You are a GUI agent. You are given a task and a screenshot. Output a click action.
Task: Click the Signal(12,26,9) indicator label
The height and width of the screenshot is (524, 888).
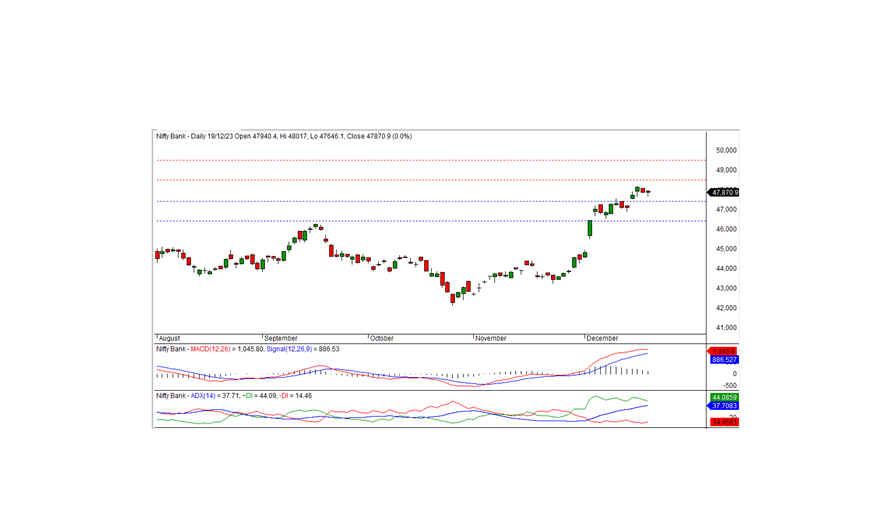coord(289,350)
